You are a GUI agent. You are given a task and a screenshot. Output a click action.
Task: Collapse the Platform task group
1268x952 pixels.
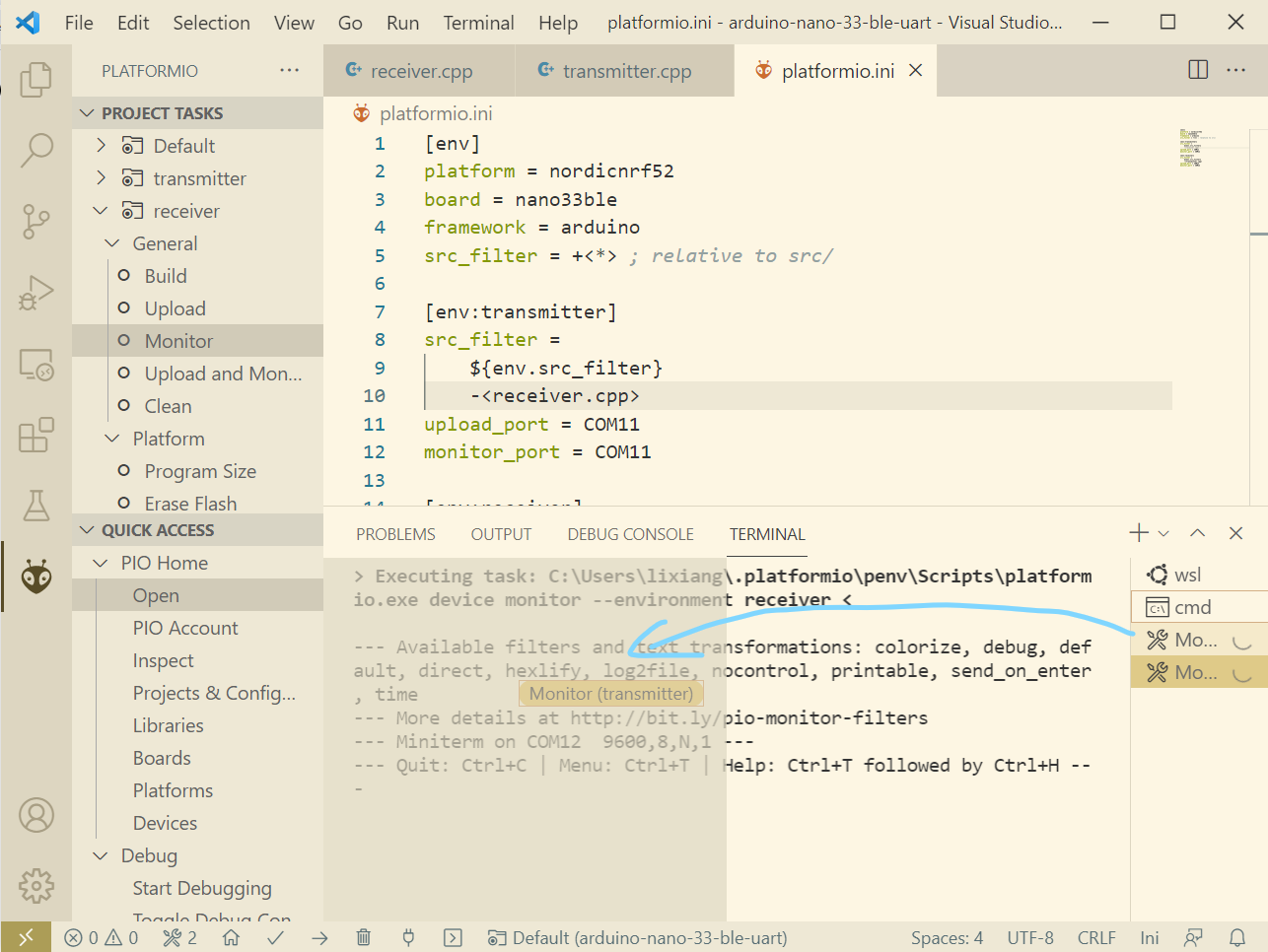point(112,439)
